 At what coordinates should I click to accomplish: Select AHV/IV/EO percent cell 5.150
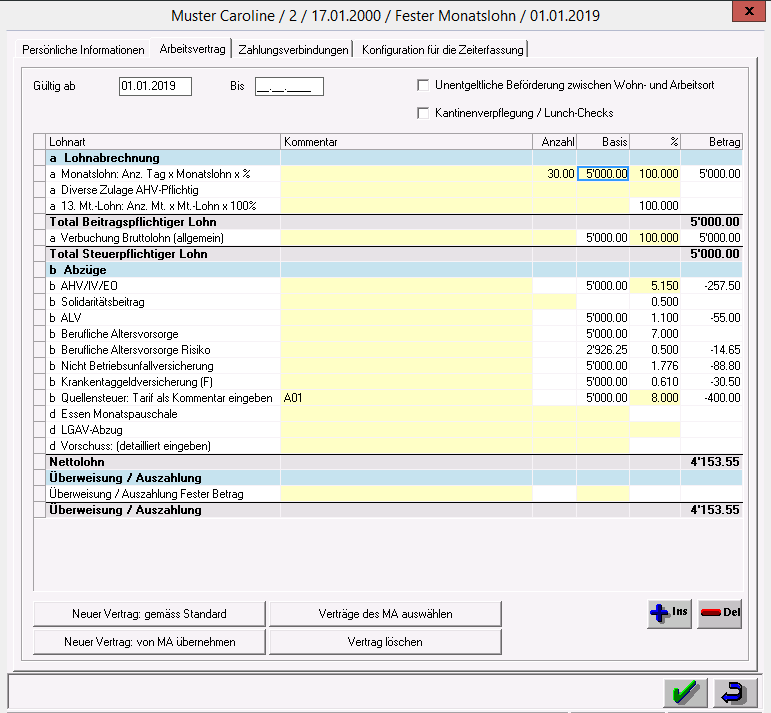click(x=655, y=285)
